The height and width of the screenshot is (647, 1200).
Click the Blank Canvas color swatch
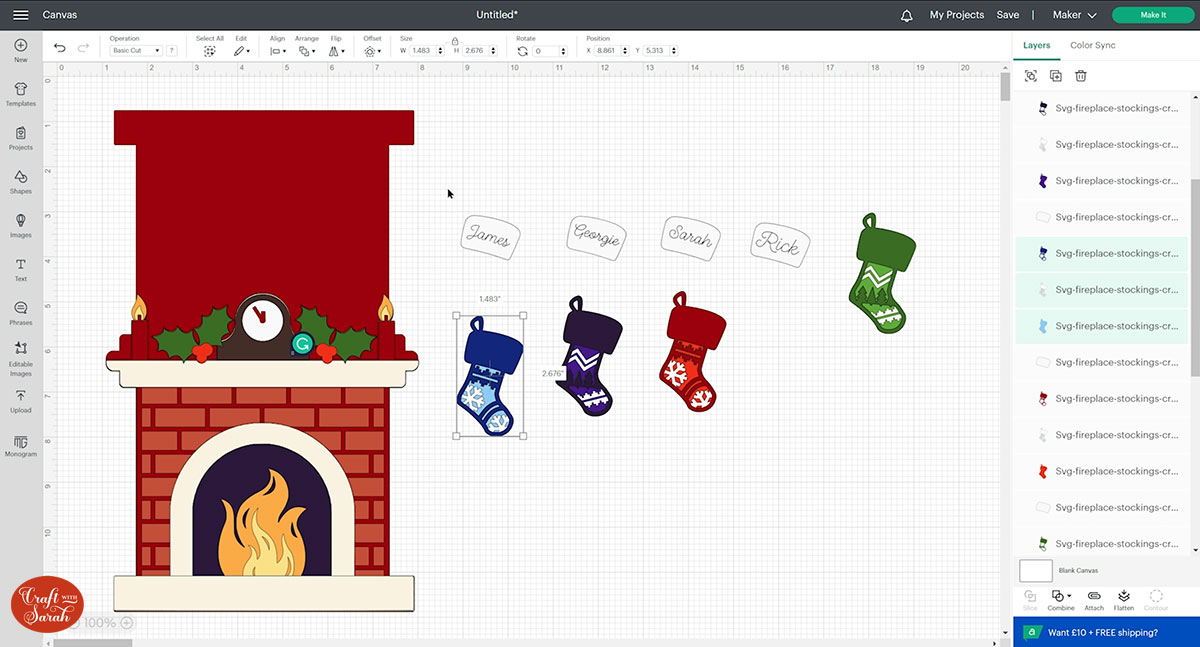1036,571
